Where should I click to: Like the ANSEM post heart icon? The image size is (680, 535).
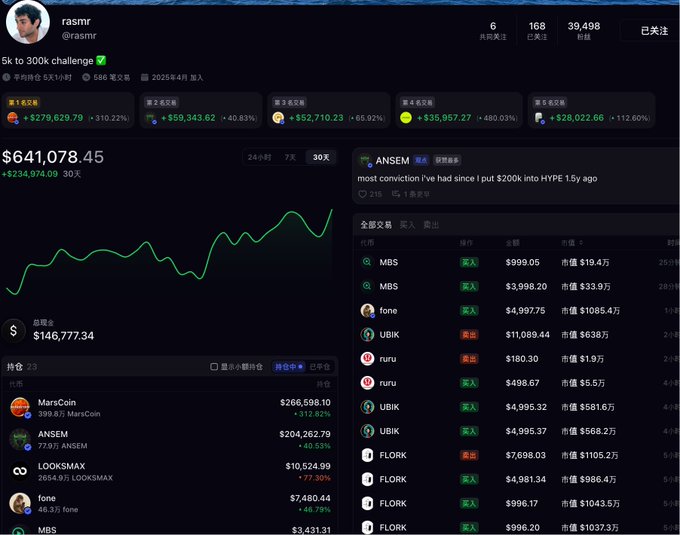(x=363, y=194)
